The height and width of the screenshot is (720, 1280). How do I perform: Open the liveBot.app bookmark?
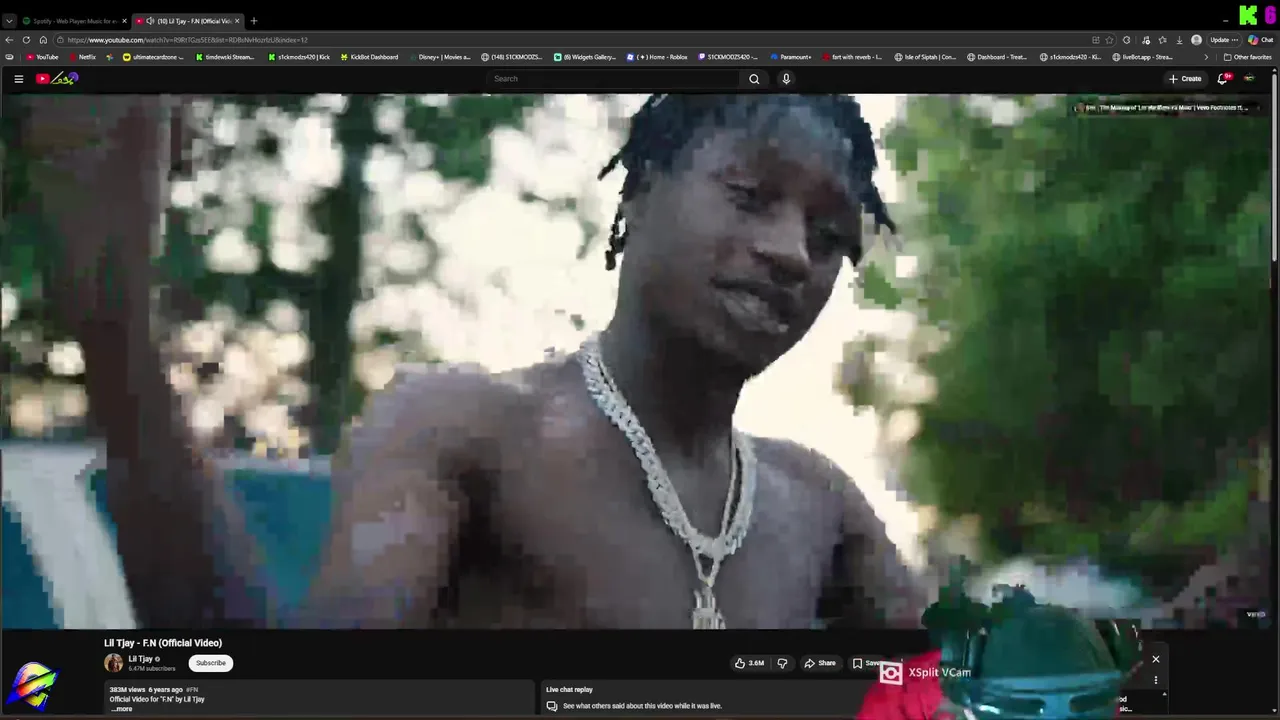[1143, 57]
